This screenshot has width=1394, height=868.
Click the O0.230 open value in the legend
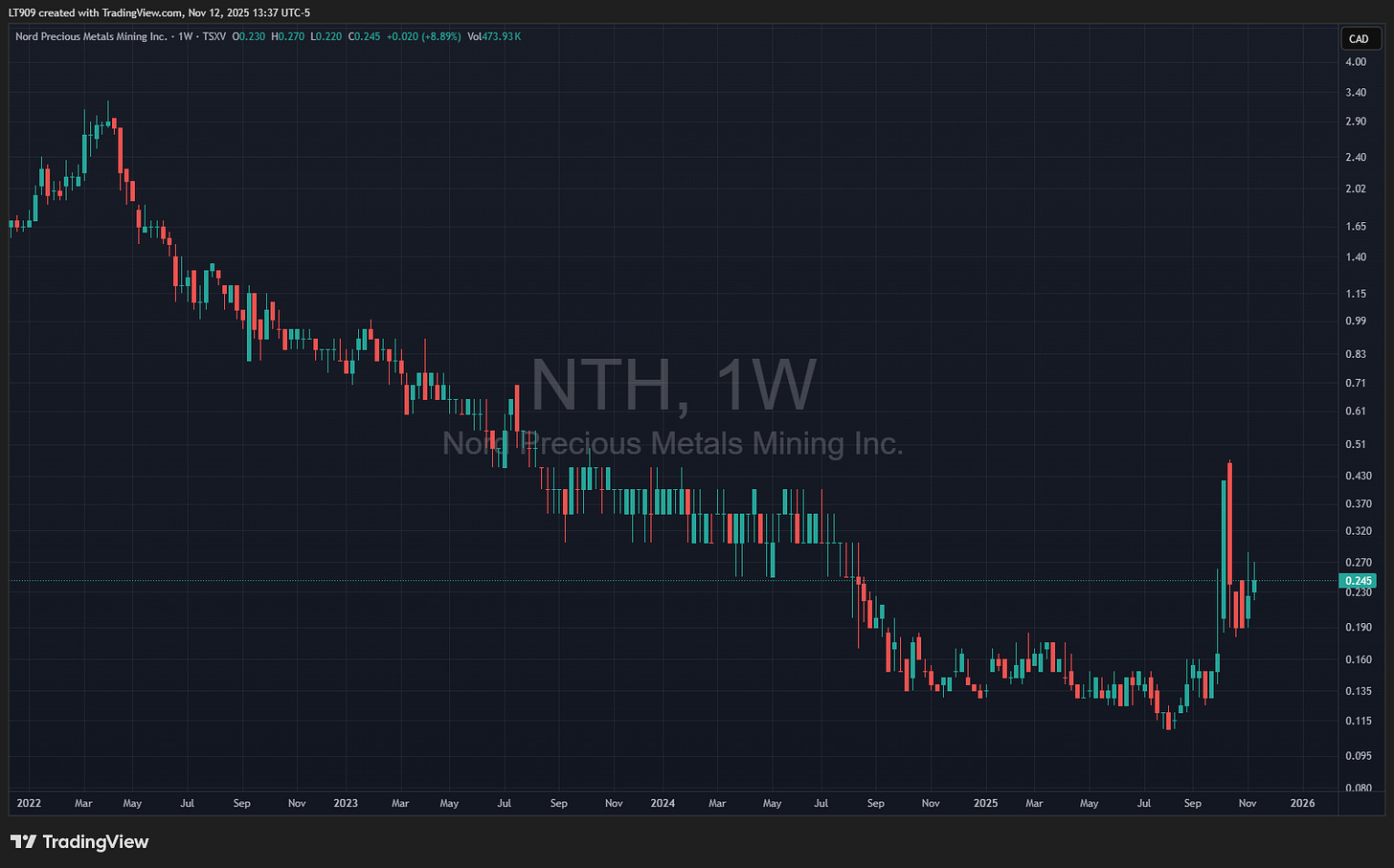(x=249, y=36)
